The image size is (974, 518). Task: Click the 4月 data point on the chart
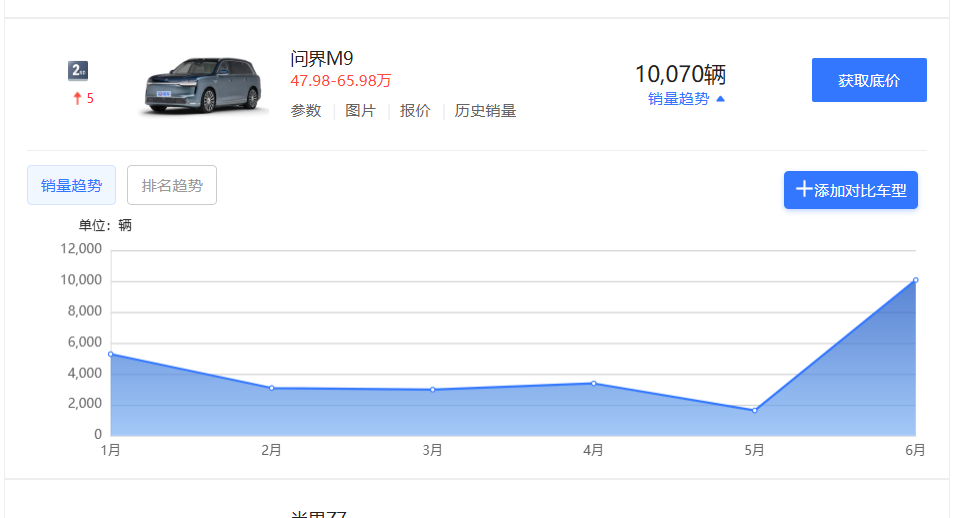coord(594,383)
